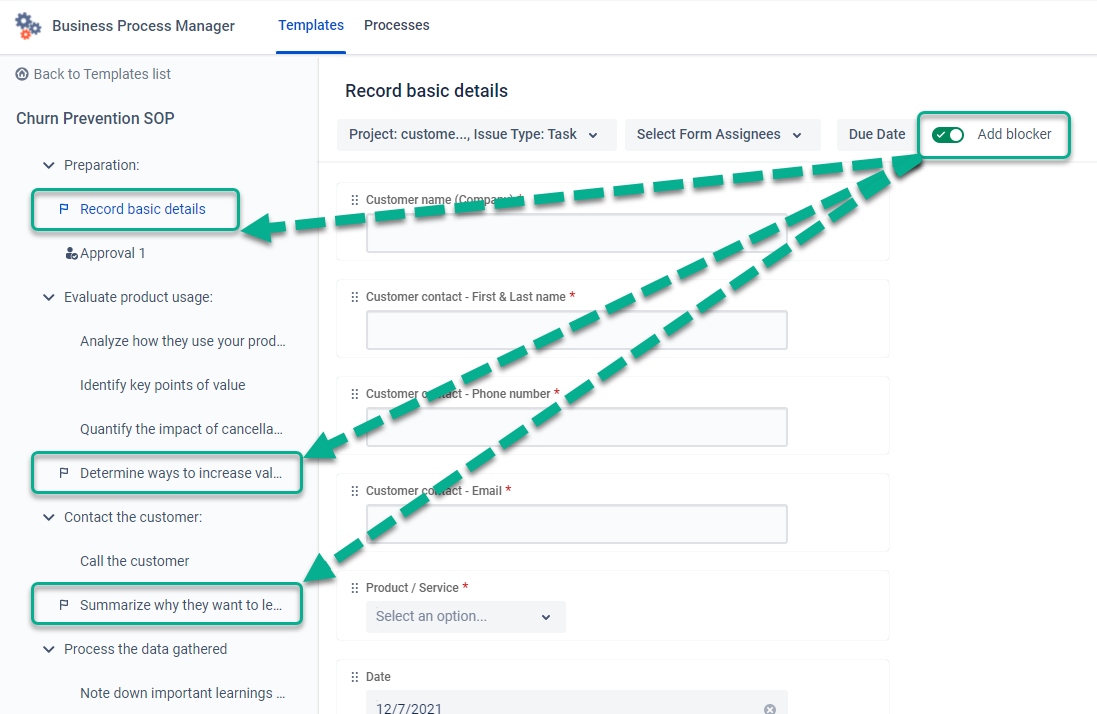1097x714 pixels.
Task: Open the Templates tab
Action: click(311, 25)
